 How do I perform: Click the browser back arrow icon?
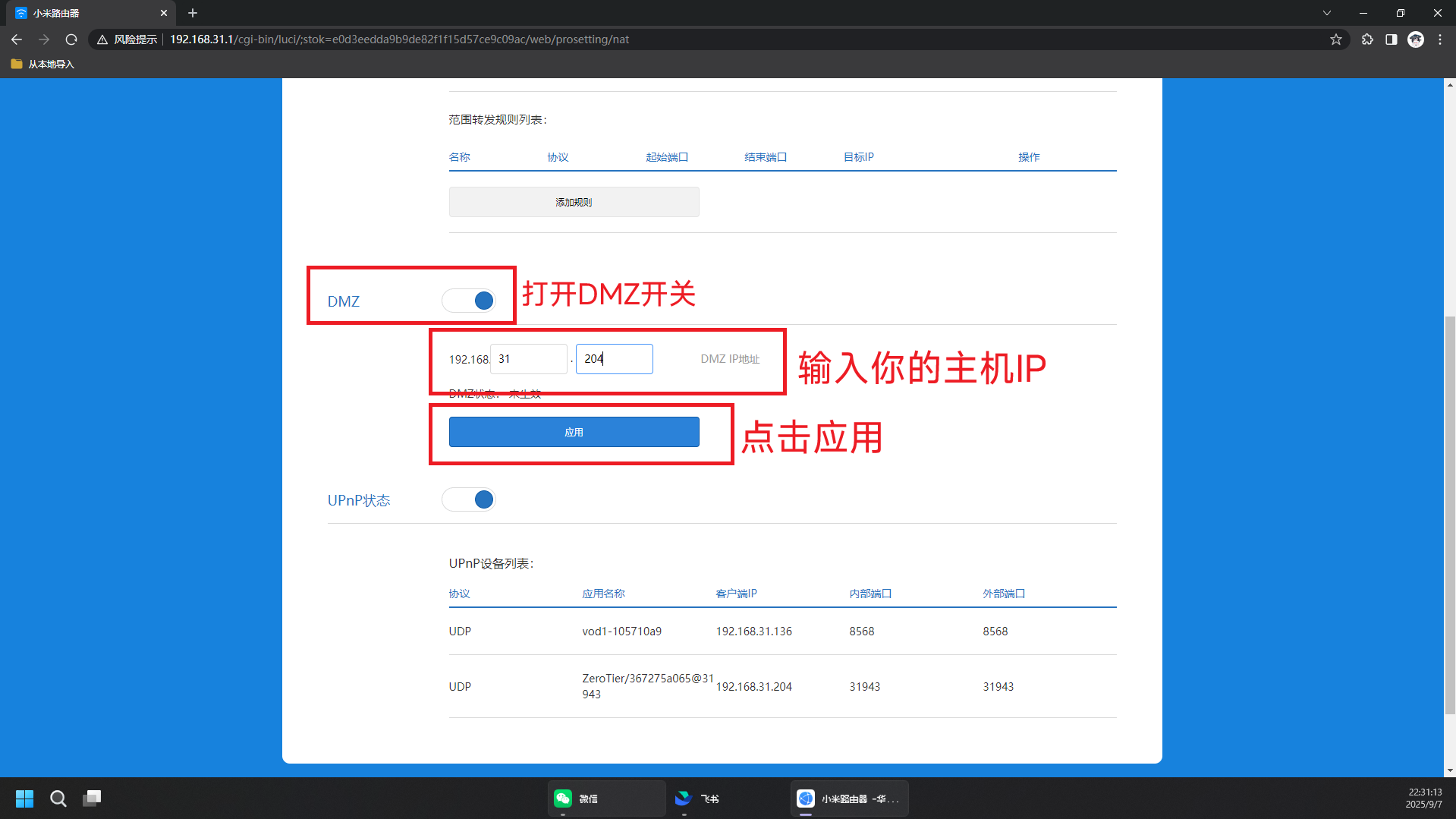(17, 39)
